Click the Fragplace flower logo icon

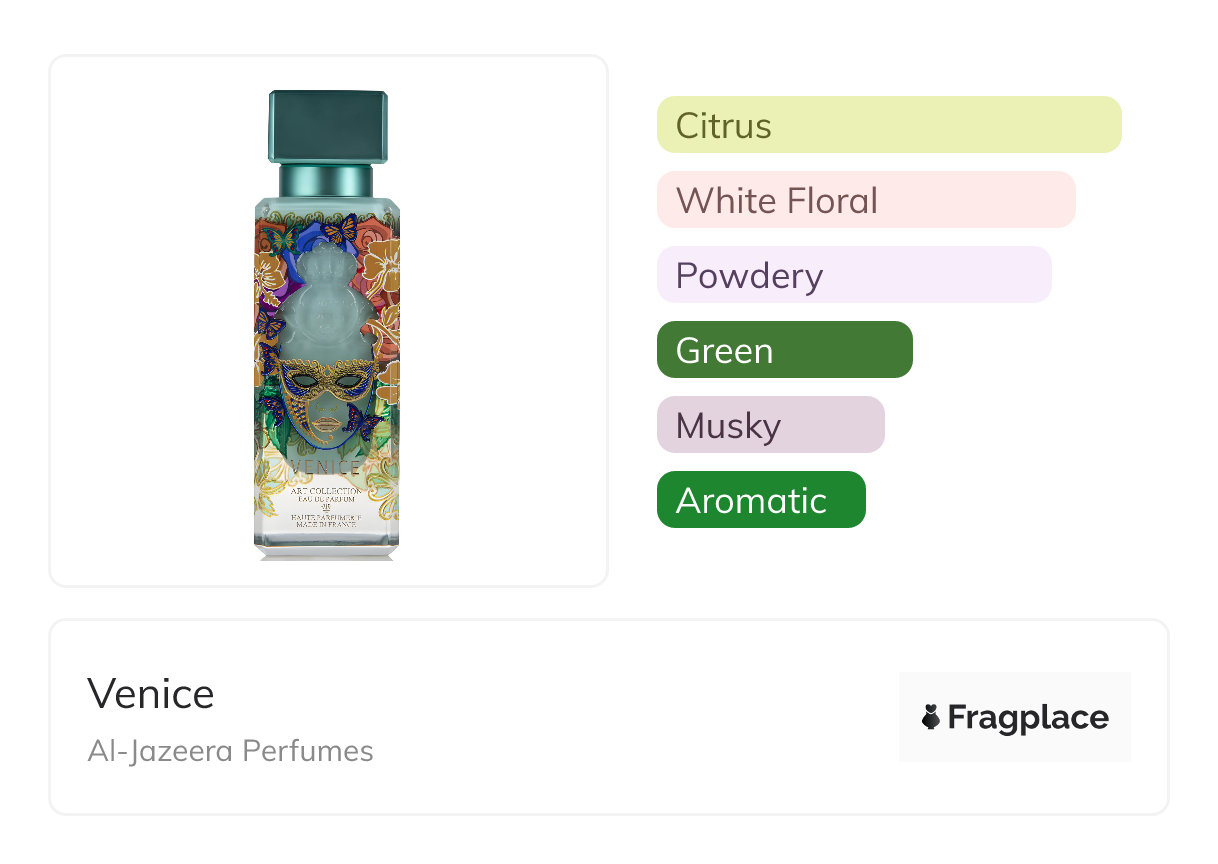point(931,717)
